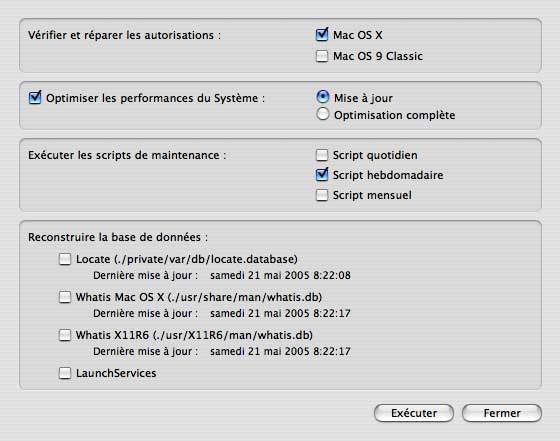Select the Mise à jour radio button
Screen dimensions: 560x441
click(322, 97)
